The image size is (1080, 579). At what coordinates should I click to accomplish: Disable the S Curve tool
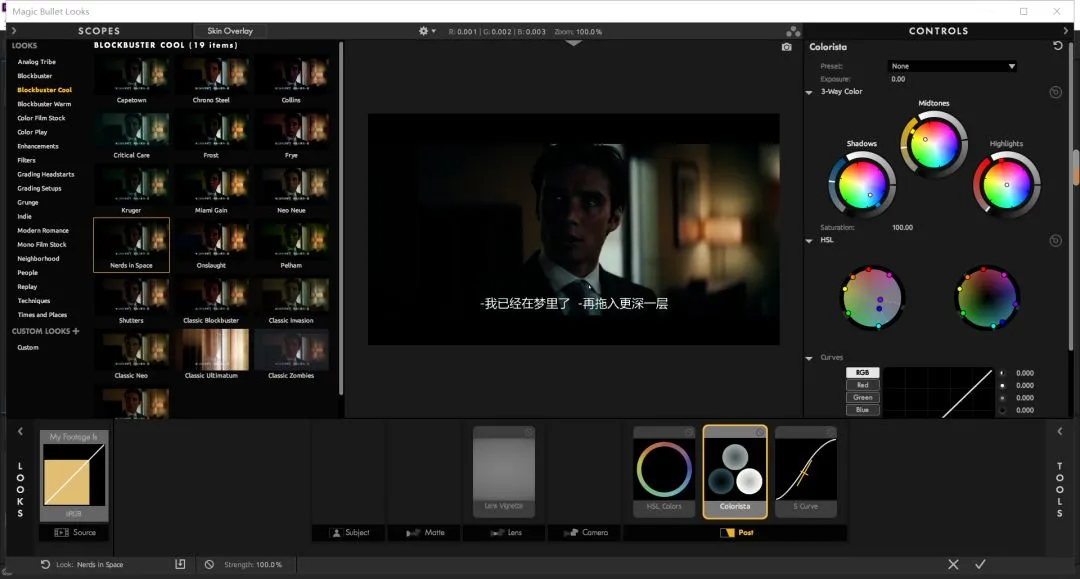pos(830,432)
